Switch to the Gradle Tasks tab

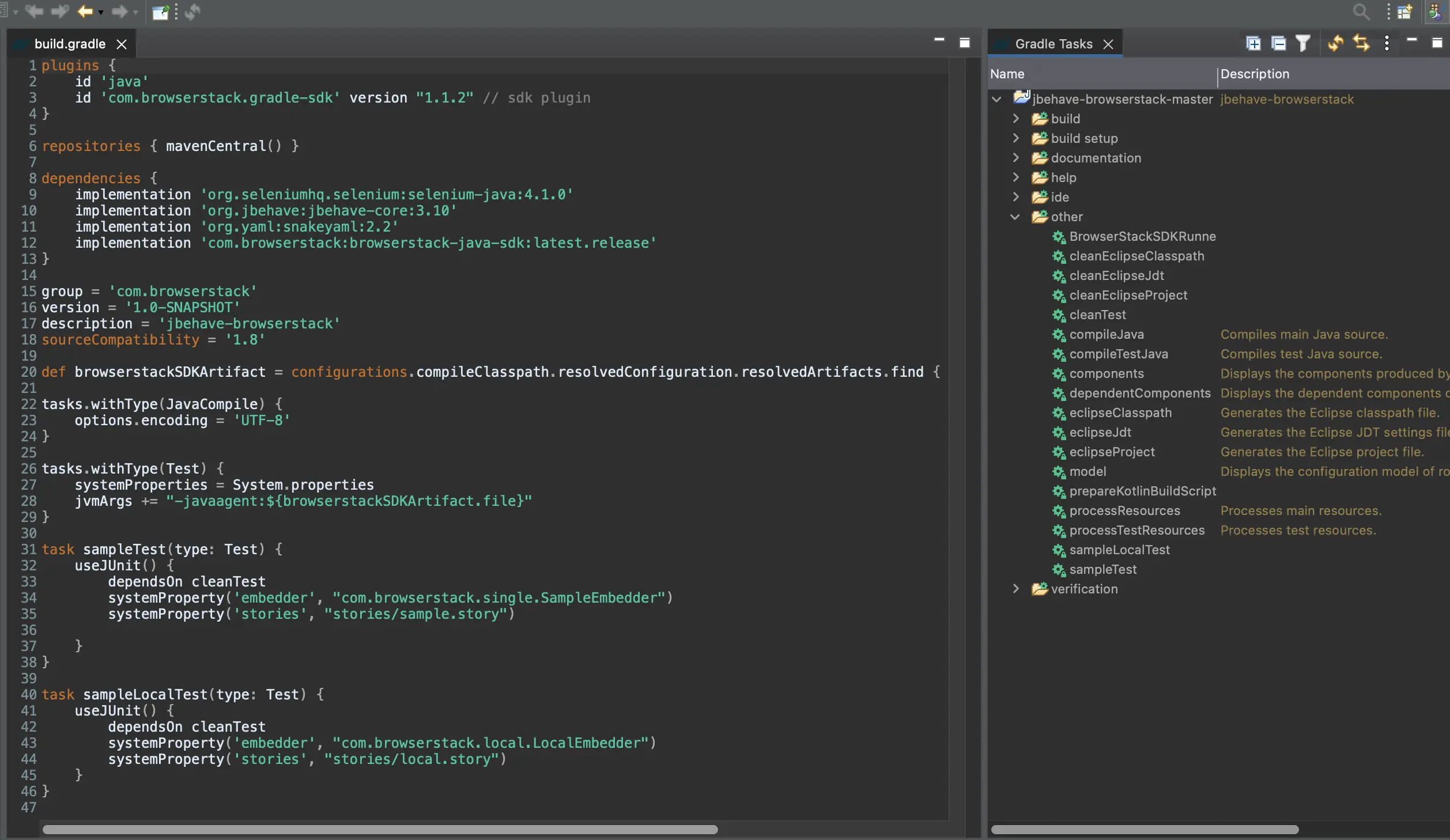coord(1053,44)
